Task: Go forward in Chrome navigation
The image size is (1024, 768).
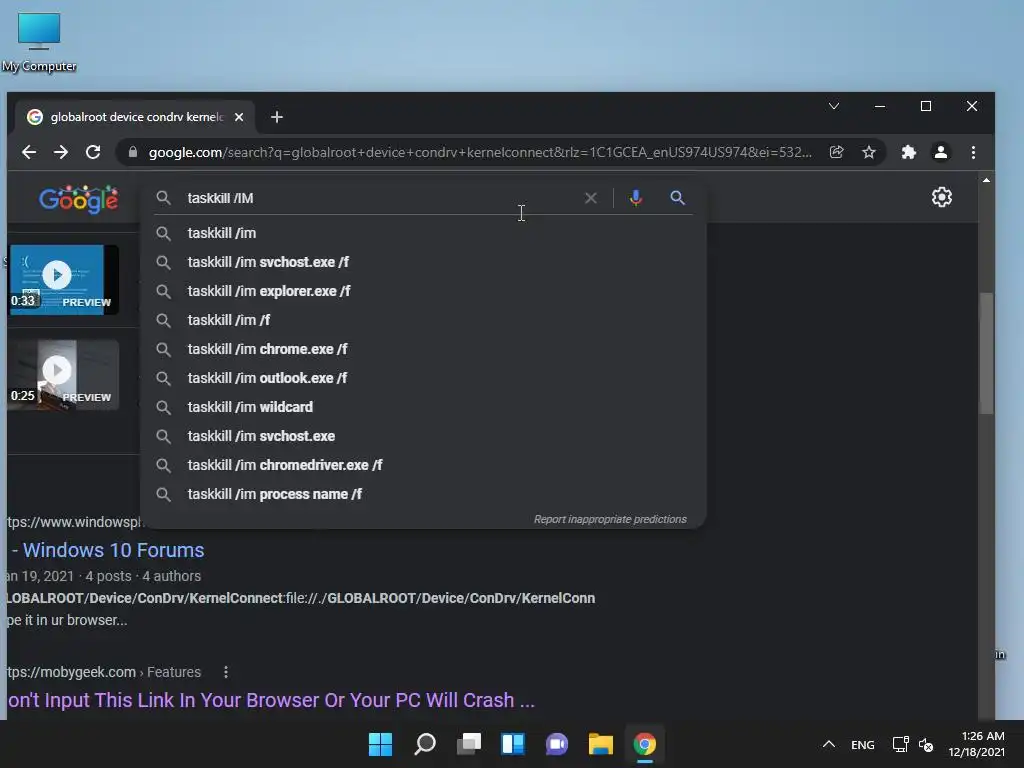Action: pos(61,152)
